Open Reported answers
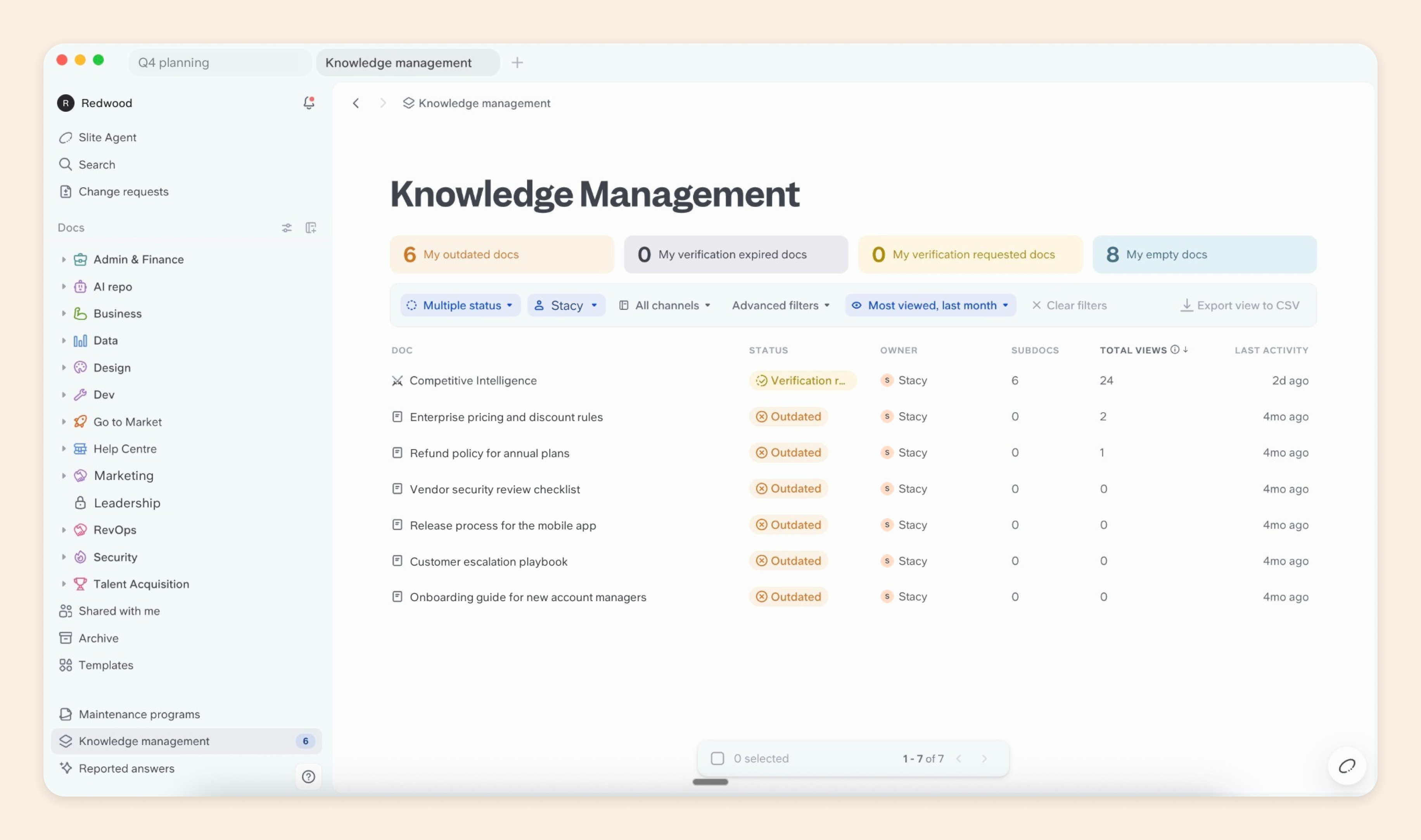The width and height of the screenshot is (1421, 840). [117, 768]
